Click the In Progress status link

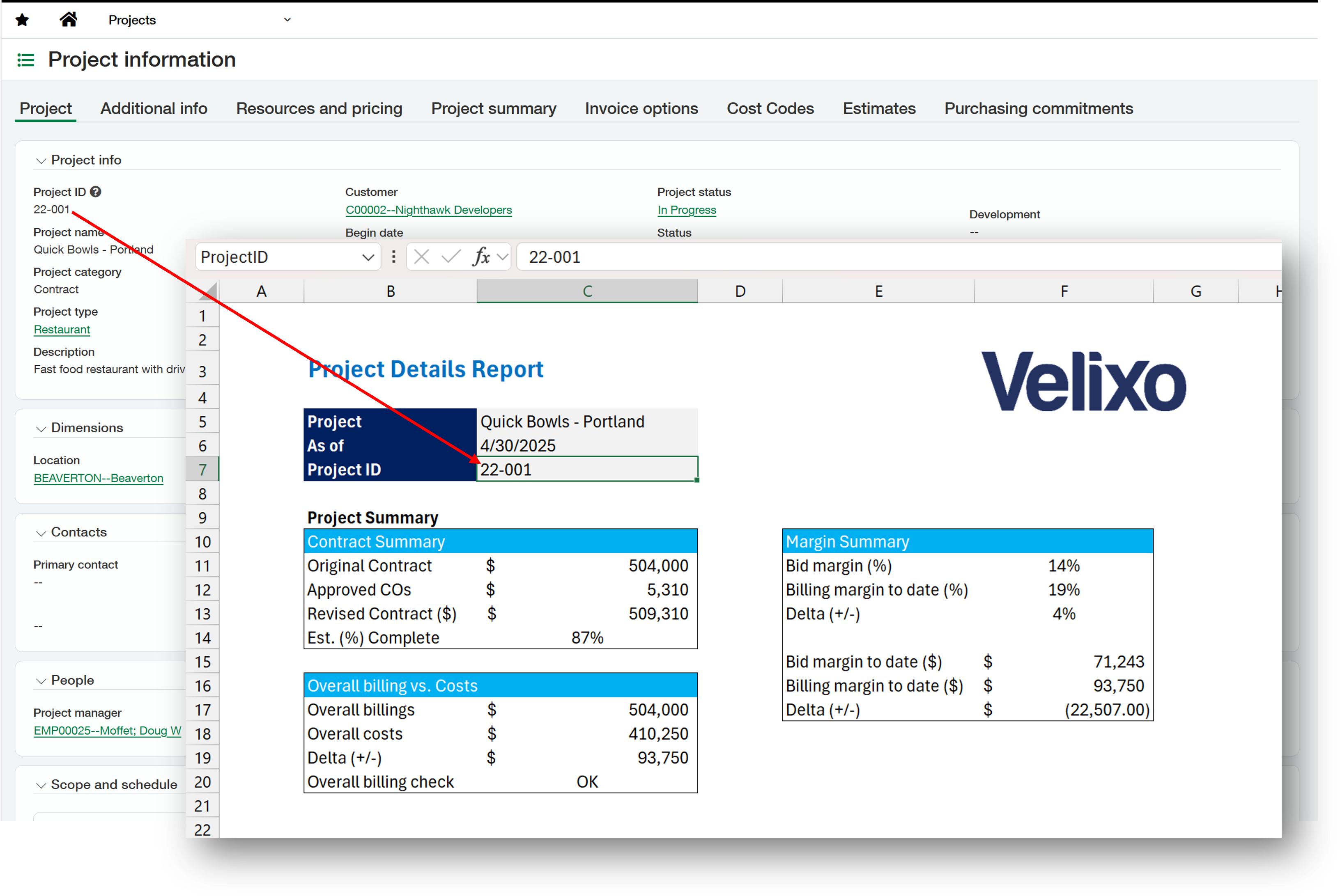pos(686,210)
